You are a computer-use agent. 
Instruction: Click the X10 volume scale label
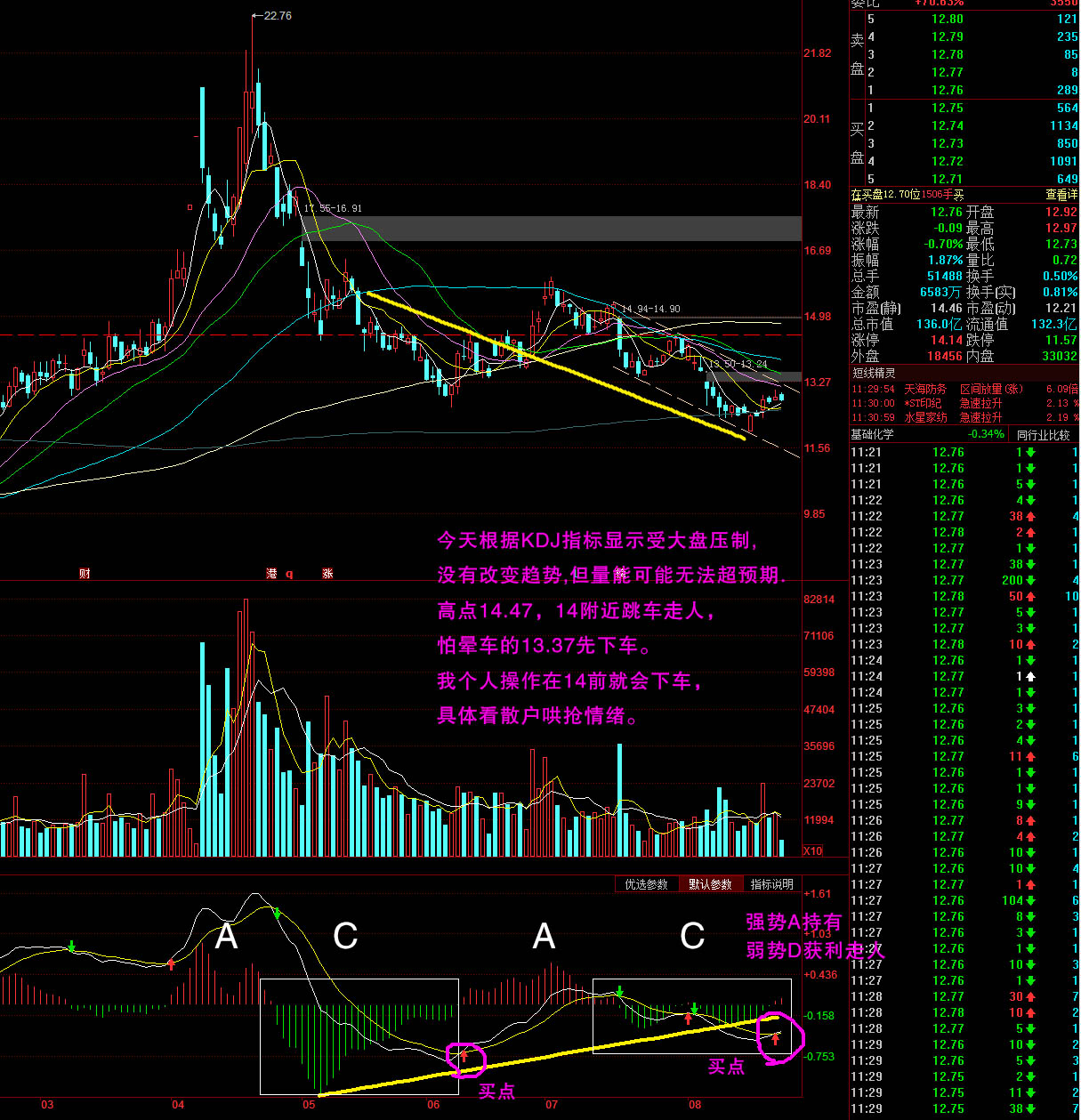pos(813,851)
